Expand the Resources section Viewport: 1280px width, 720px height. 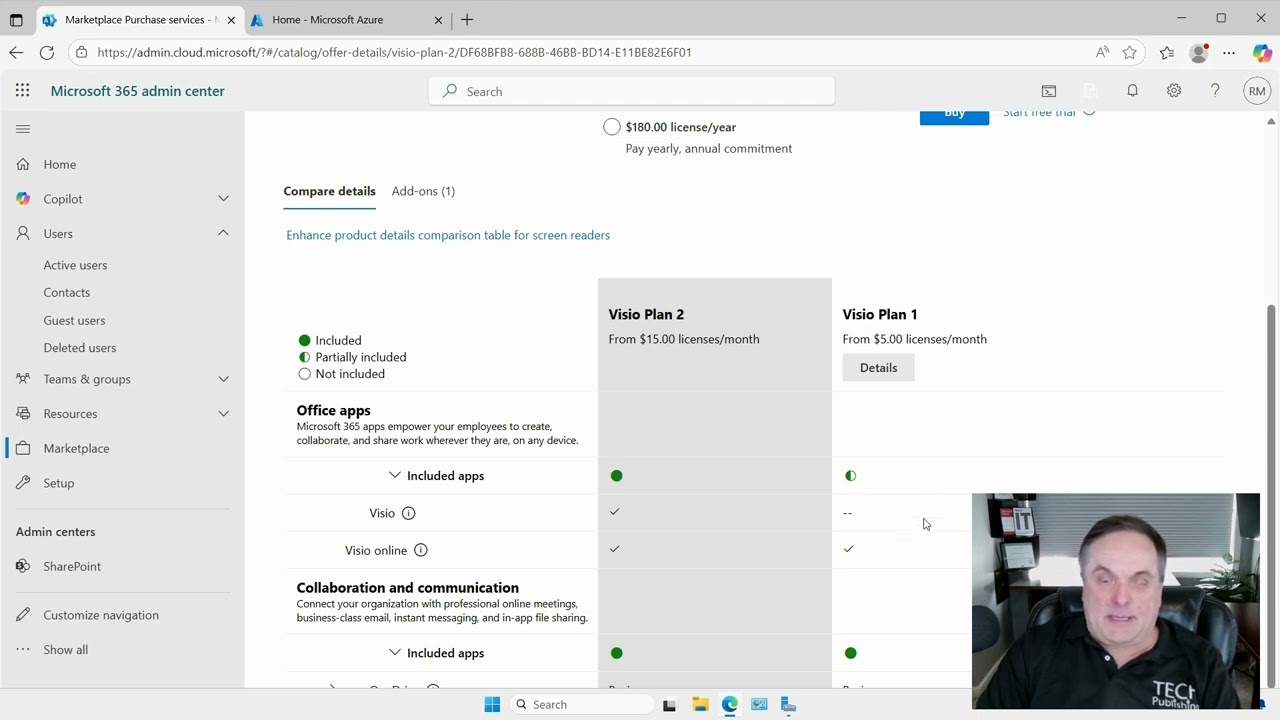[223, 413]
